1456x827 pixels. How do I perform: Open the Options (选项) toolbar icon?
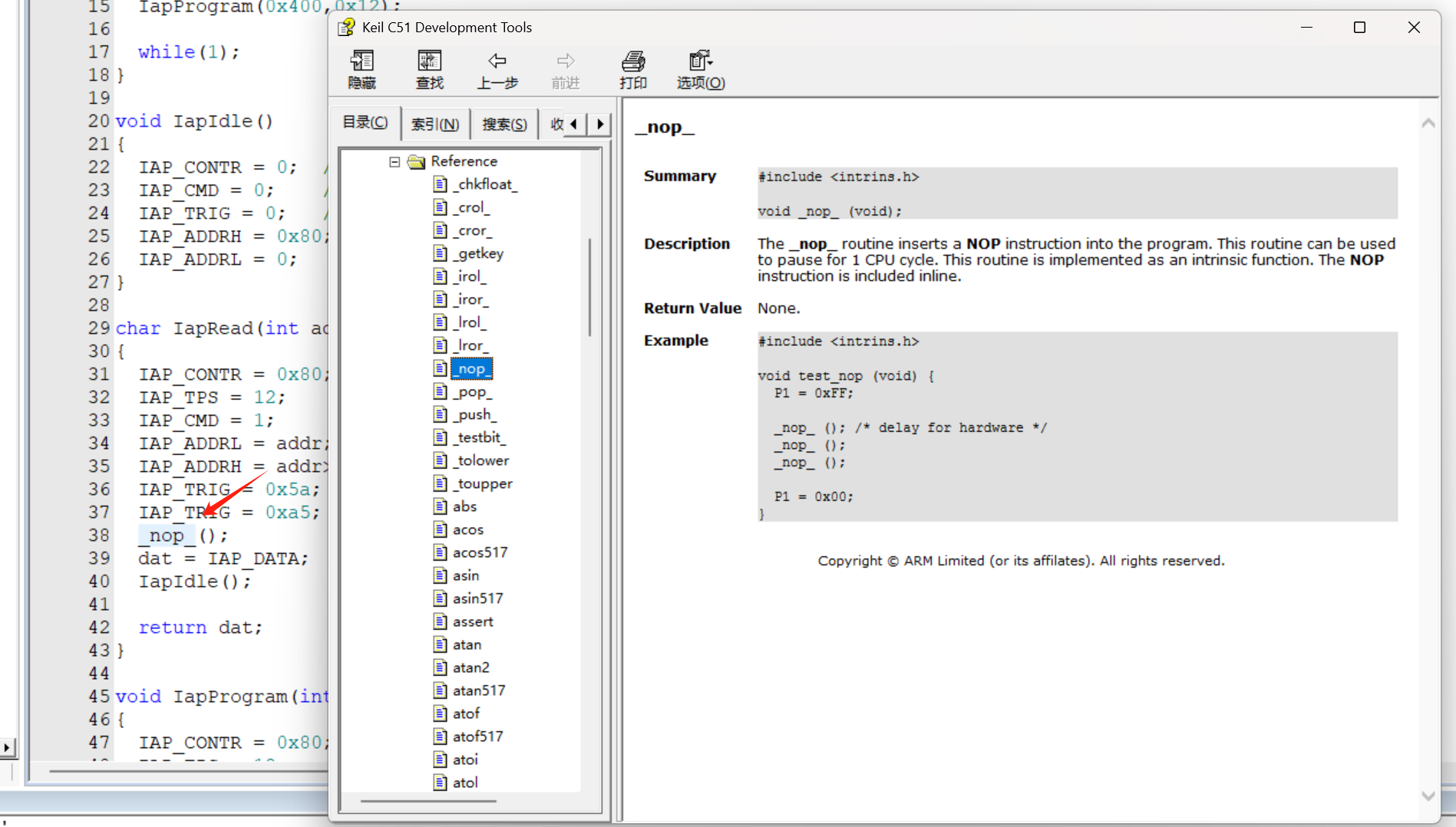pyautogui.click(x=700, y=61)
